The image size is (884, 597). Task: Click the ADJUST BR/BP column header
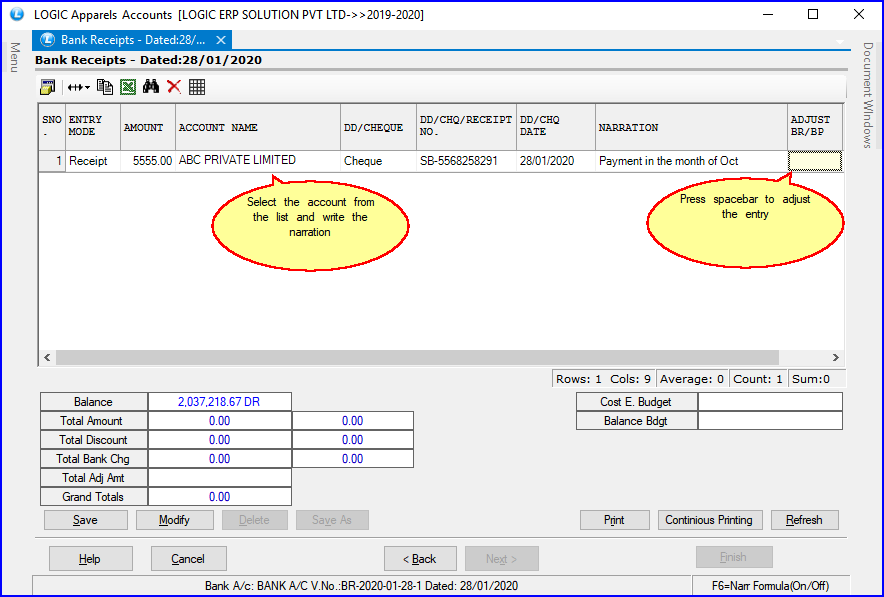pos(815,127)
